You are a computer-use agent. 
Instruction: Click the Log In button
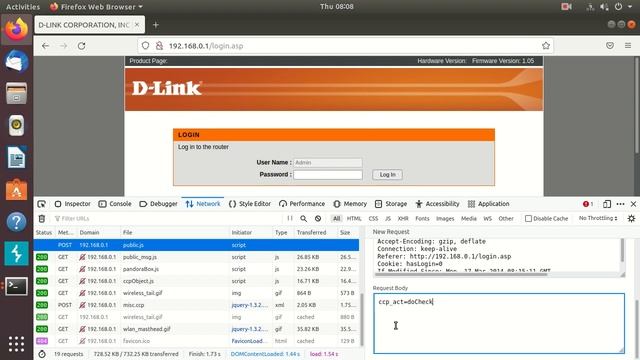point(387,174)
